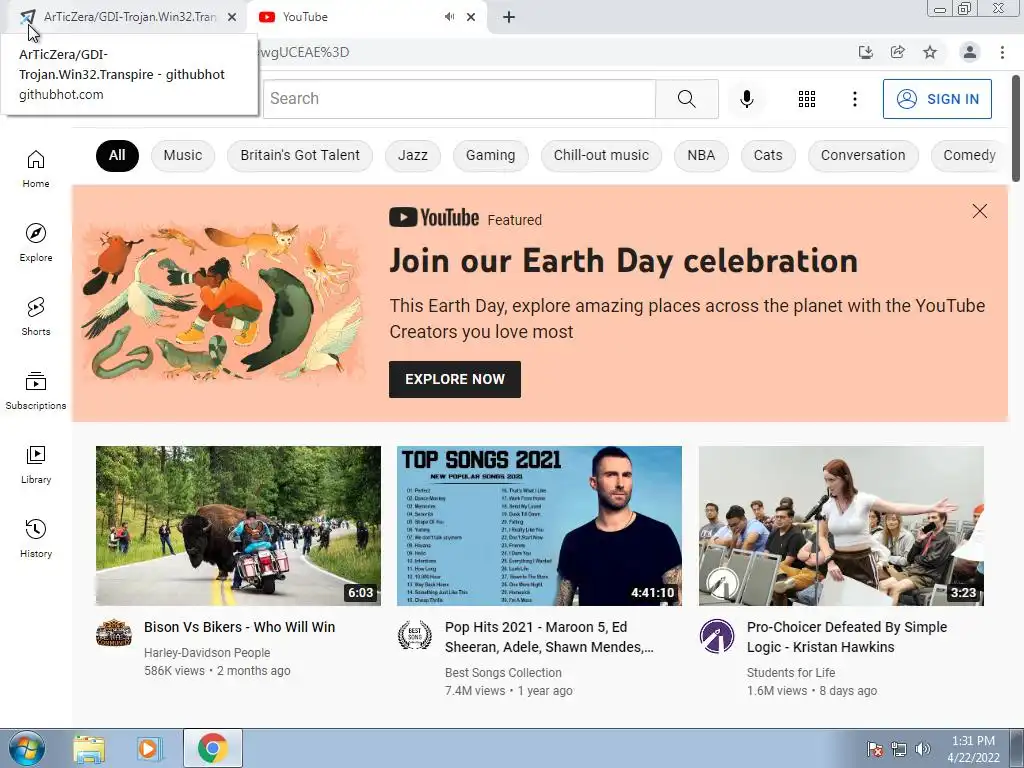1024x768 pixels.
Task: Open Harley-Davidson People channel link
Action: click(207, 652)
